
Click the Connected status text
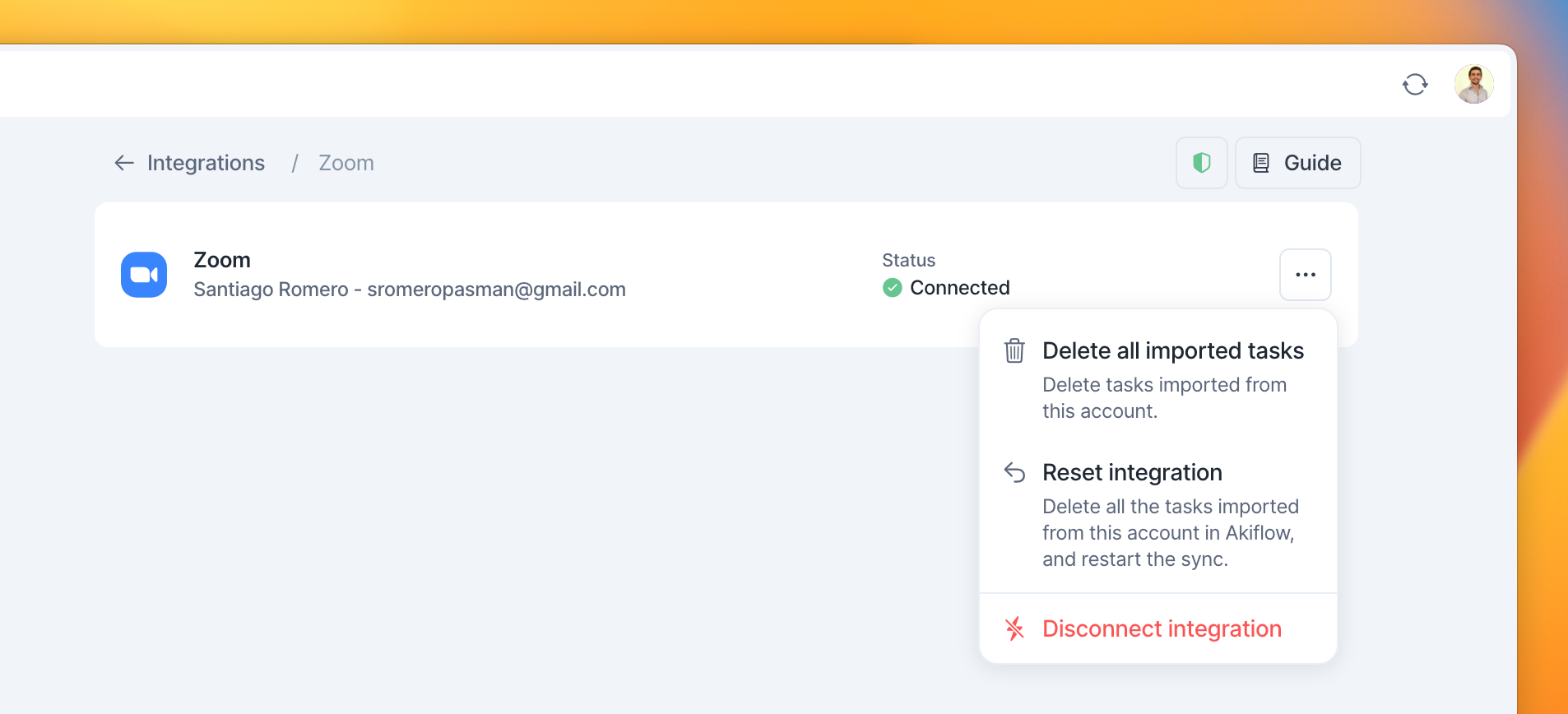point(960,288)
